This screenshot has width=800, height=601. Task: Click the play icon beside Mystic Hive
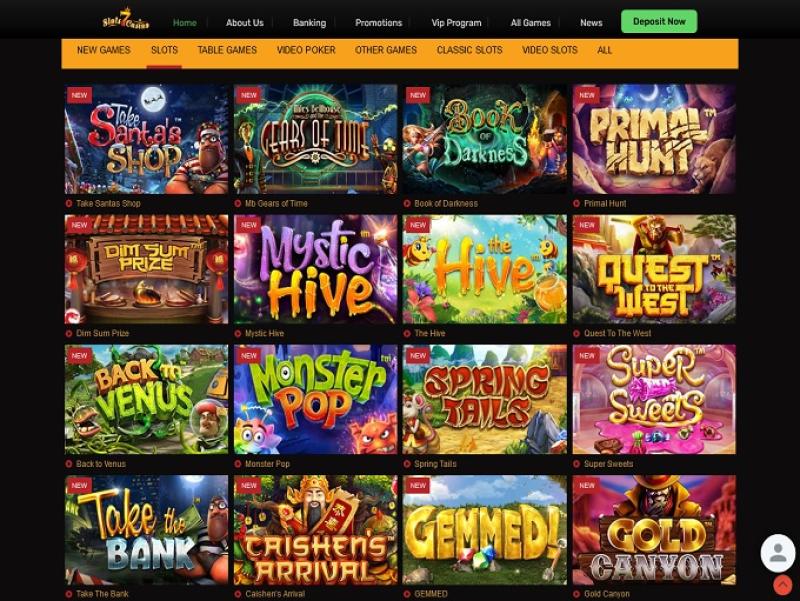238,334
